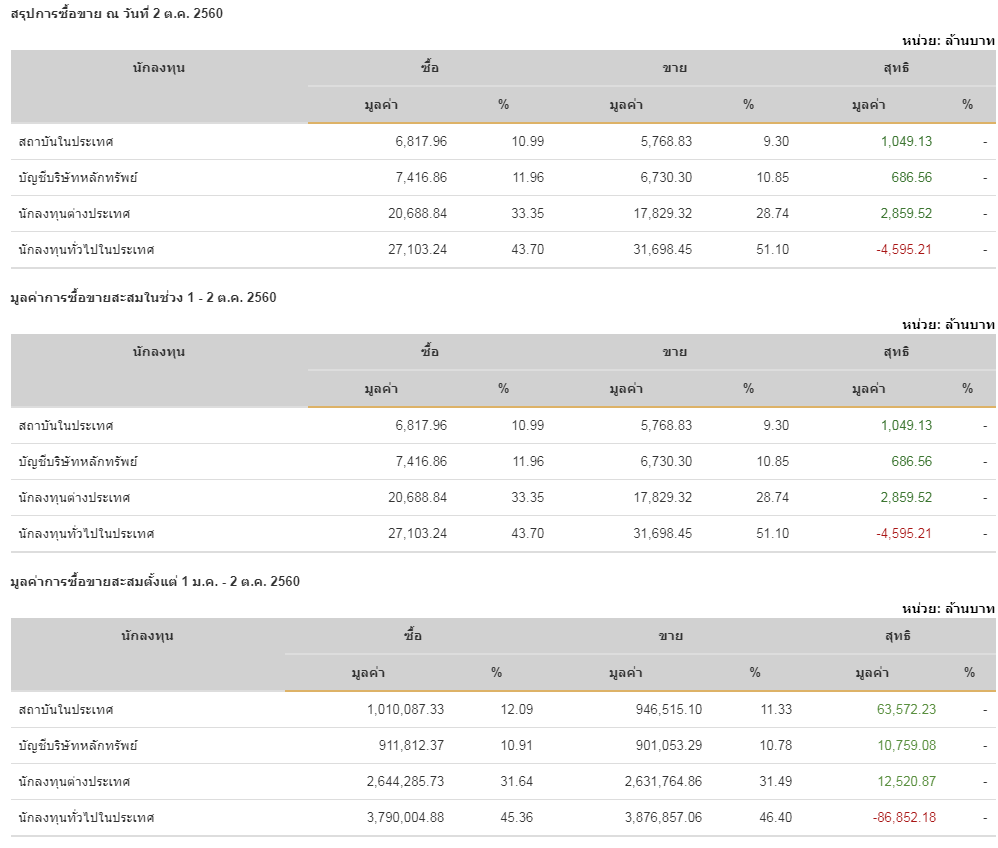
Task: Click the sell value 3,876,857.06
Action: (x=663, y=817)
